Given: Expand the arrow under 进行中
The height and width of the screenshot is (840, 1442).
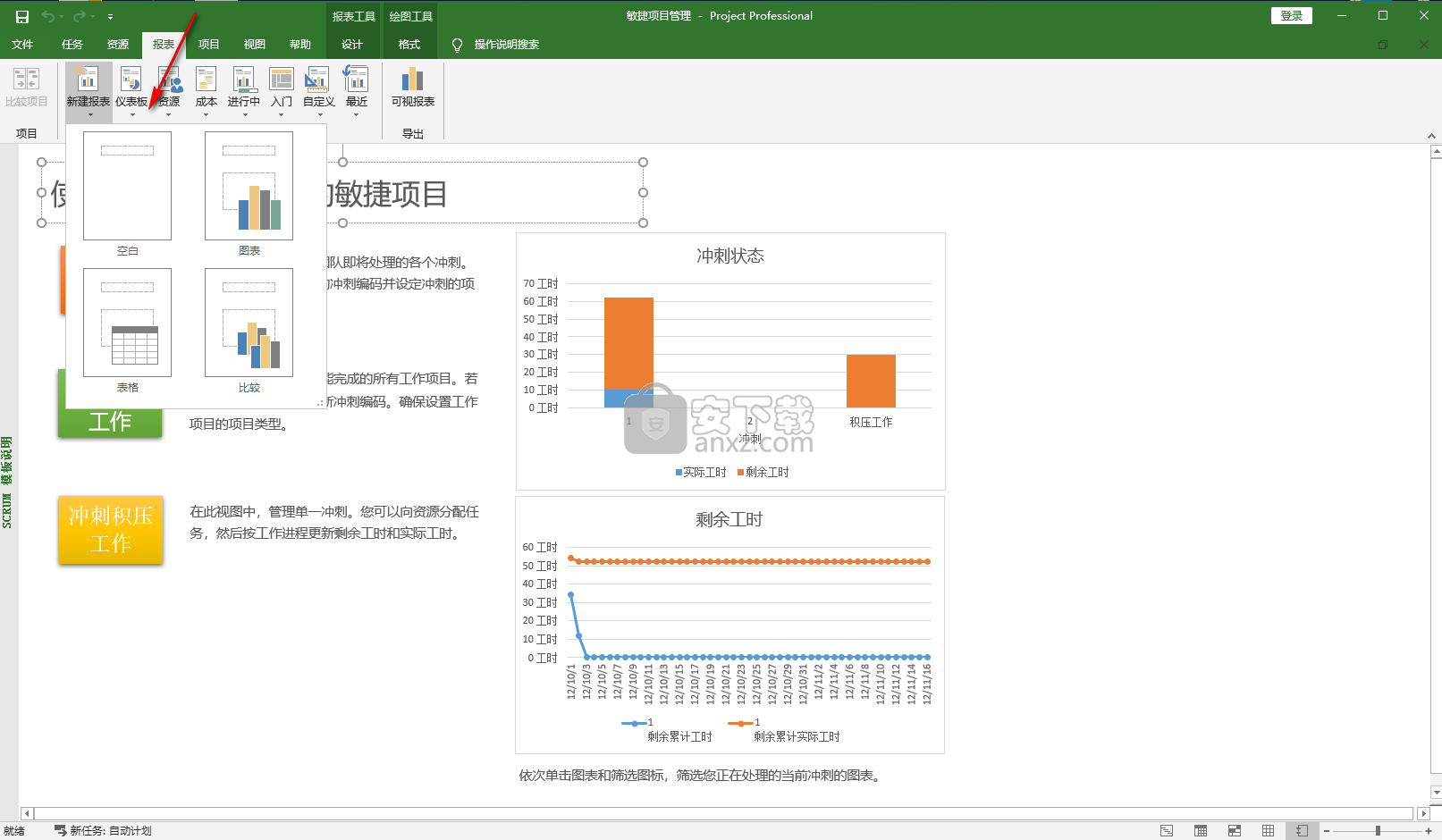Looking at the screenshot, I should [x=244, y=114].
